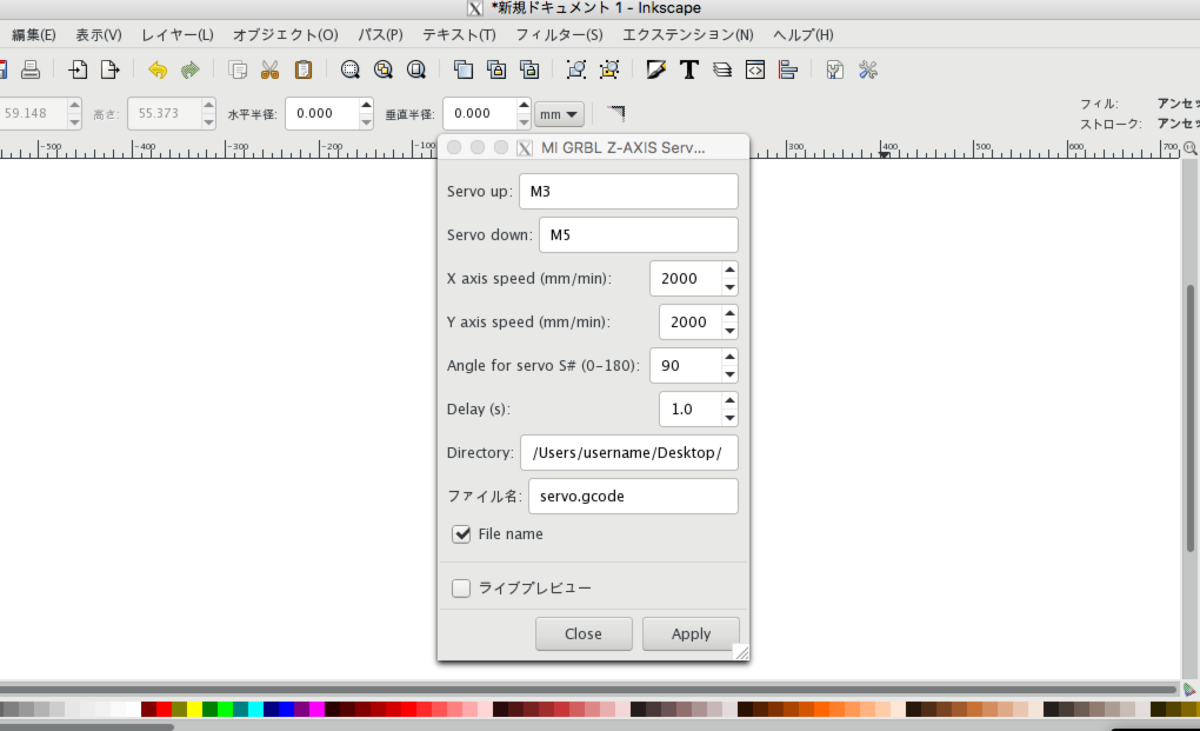The height and width of the screenshot is (731, 1200).
Task: Open the Fill and Stroke dialog
Action: [656, 70]
